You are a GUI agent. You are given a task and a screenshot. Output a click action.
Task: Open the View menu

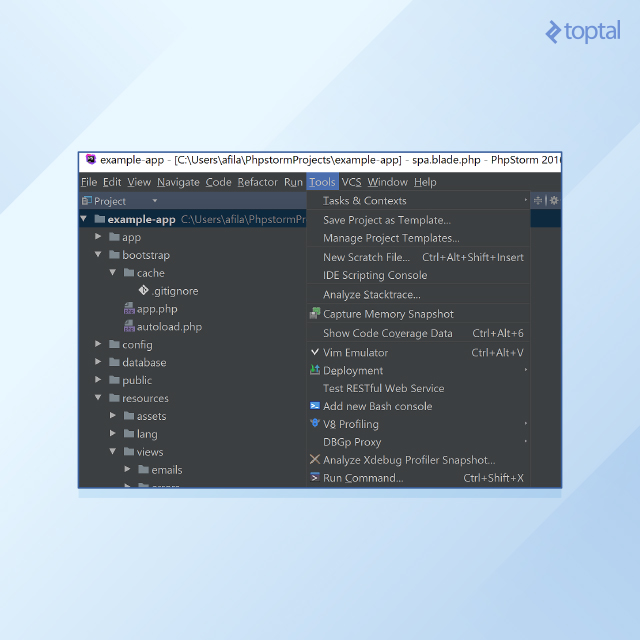point(139,182)
